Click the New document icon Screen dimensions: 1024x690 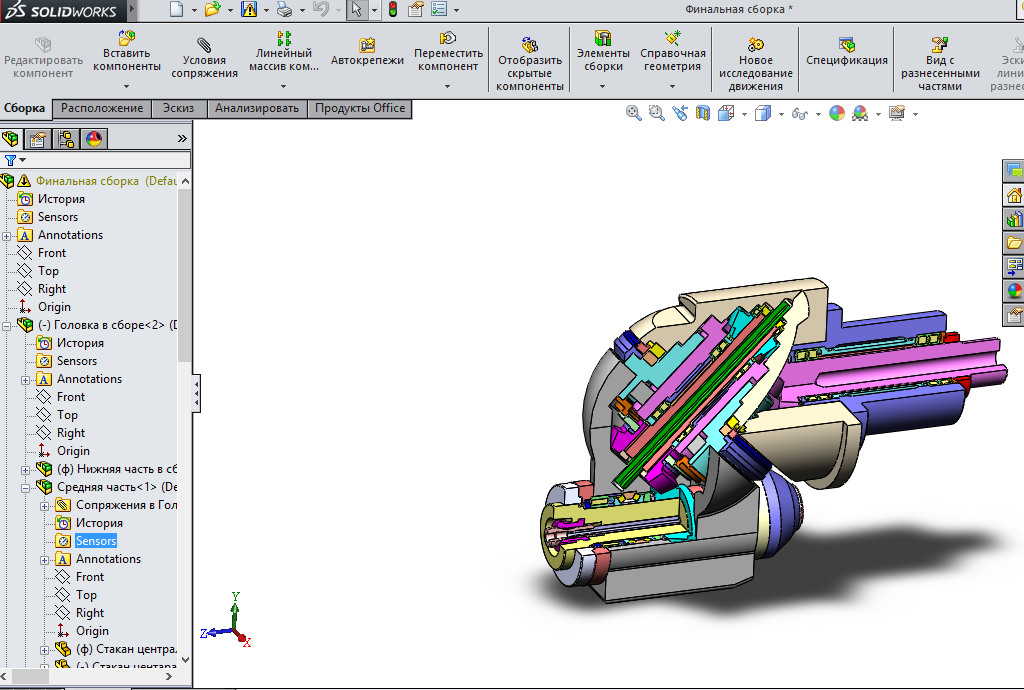[x=176, y=9]
